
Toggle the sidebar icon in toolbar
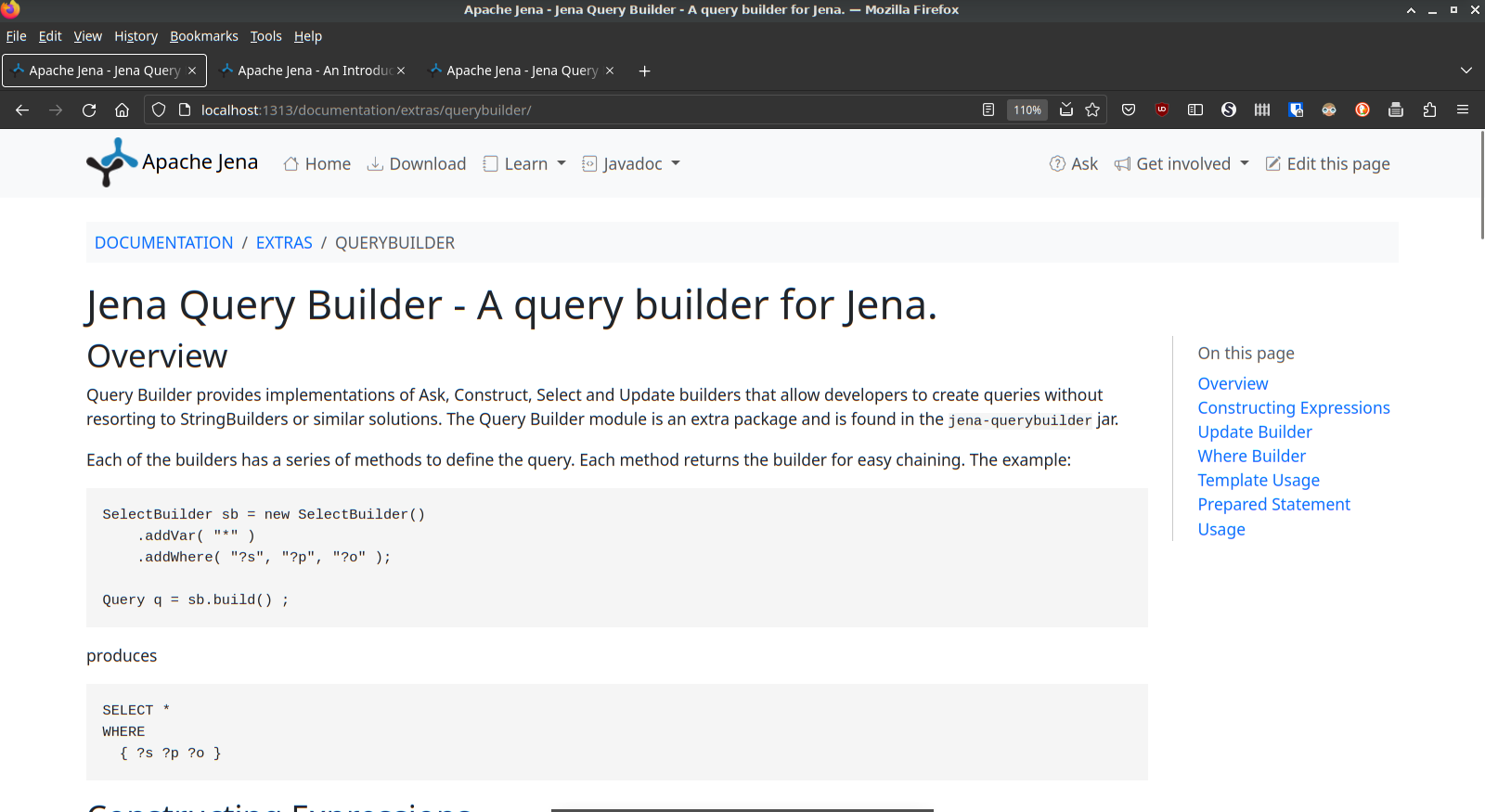pyautogui.click(x=1195, y=110)
